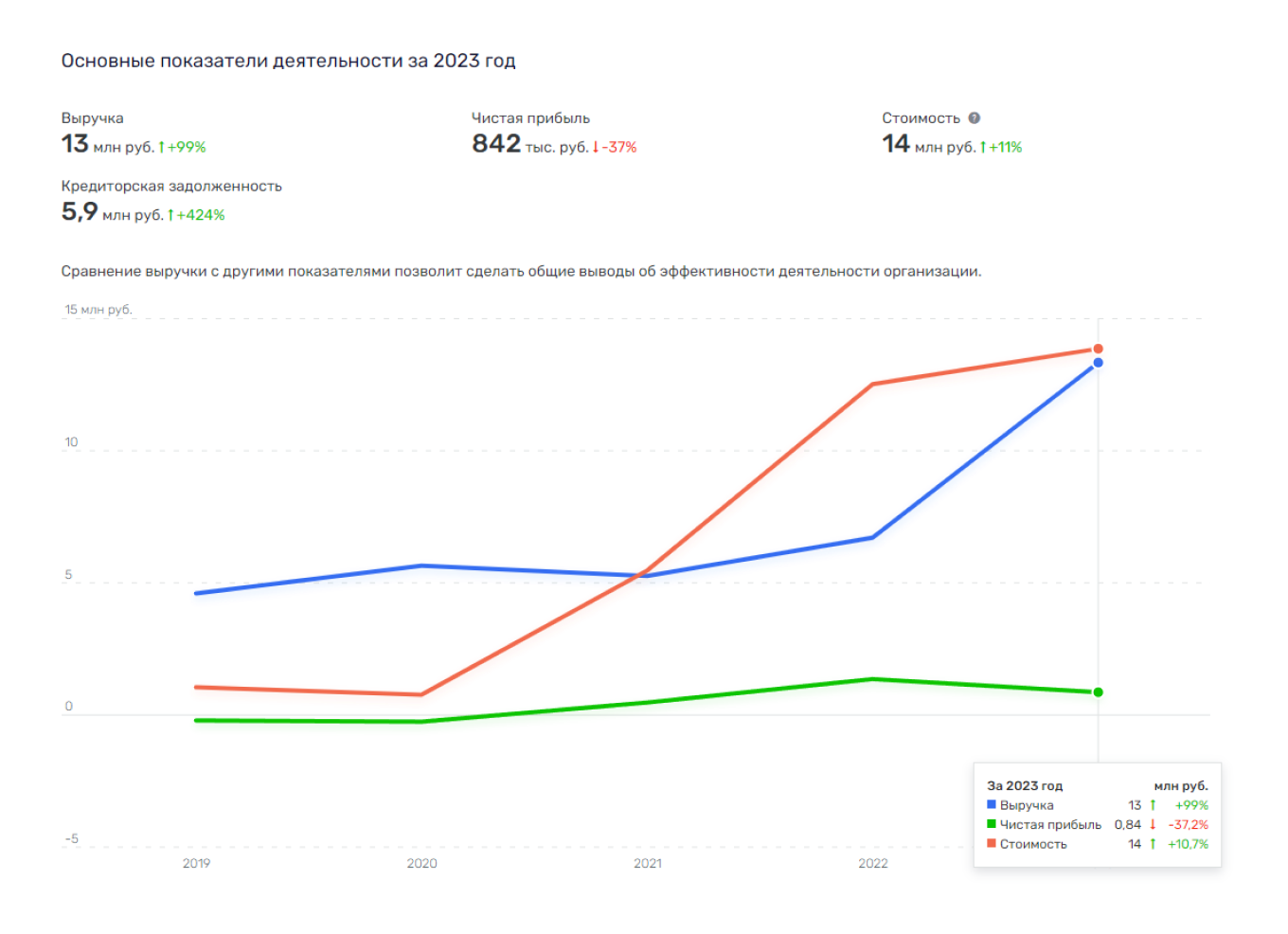Image resolution: width=1288 pixels, height=934 pixels.
Task: Click the help icon beside Стоимость
Action: coord(974,118)
